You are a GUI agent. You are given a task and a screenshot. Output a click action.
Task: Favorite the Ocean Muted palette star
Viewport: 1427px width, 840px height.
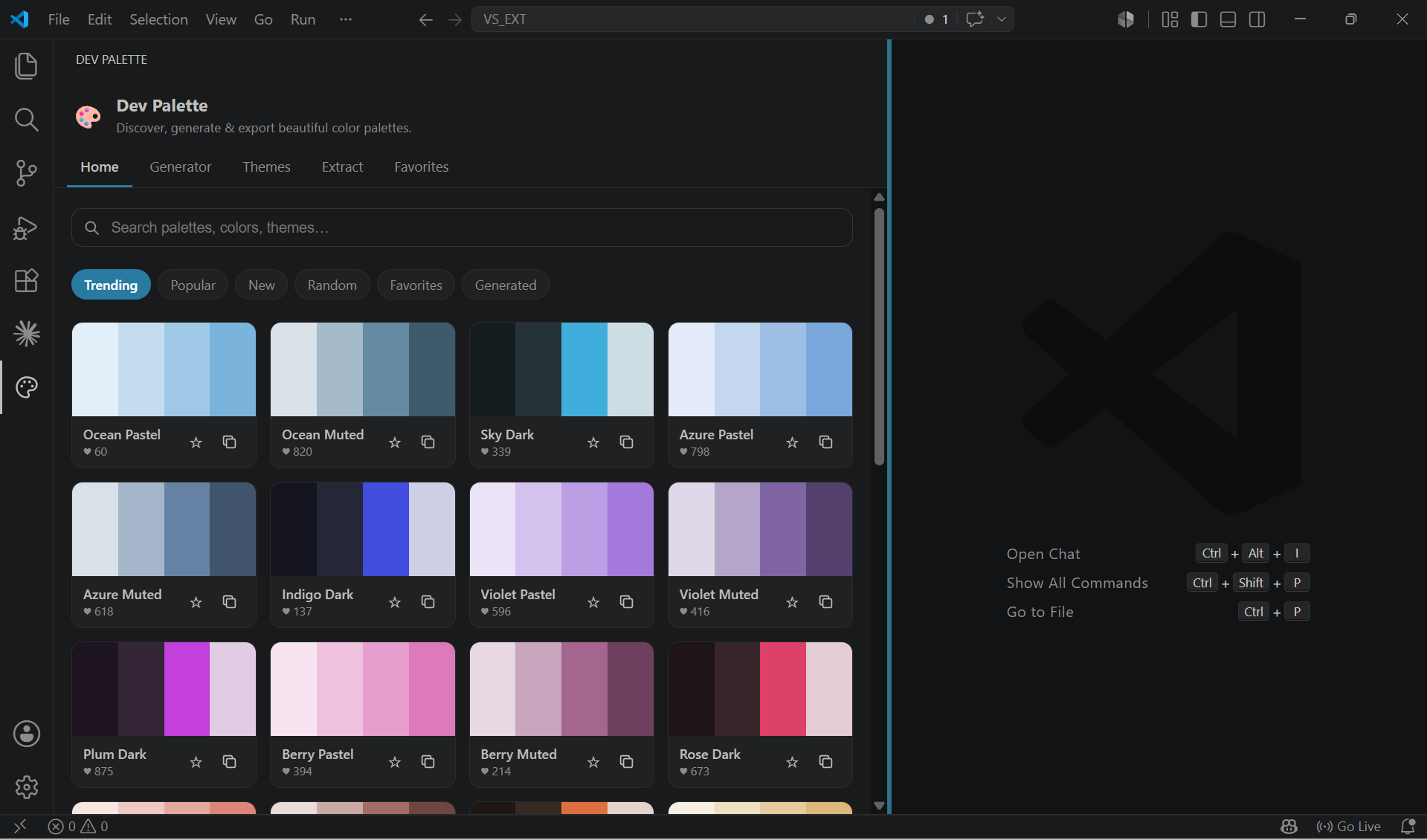coord(395,442)
